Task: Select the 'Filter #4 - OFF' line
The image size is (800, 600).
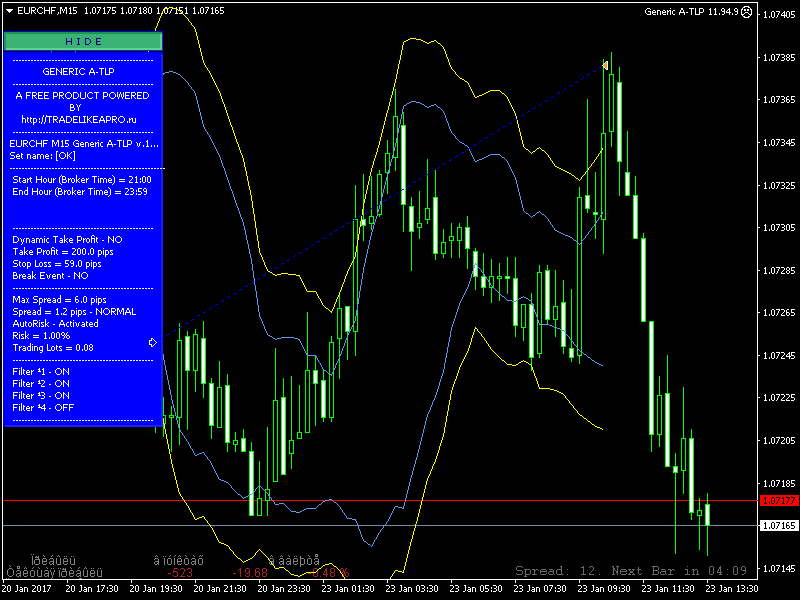Action: [x=43, y=408]
